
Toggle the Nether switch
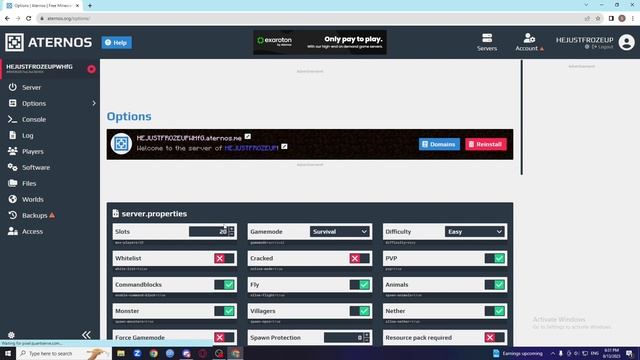pyautogui.click(x=495, y=311)
